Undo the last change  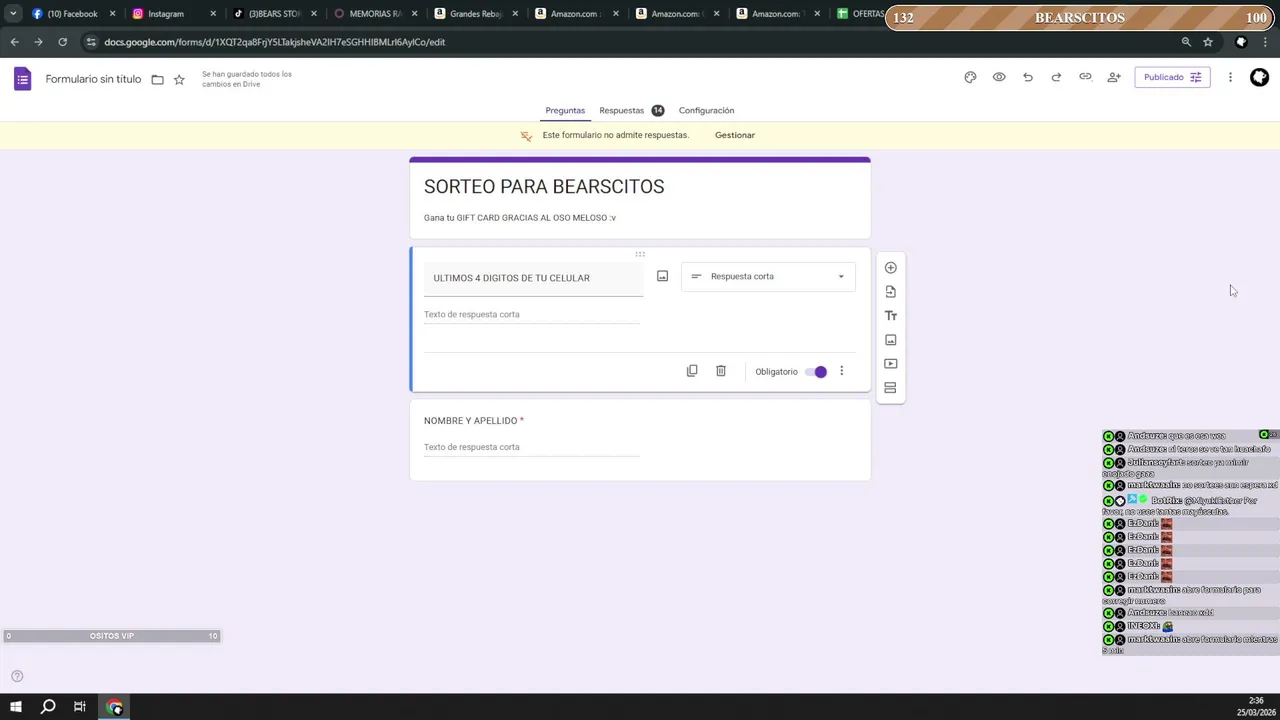tap(1027, 77)
